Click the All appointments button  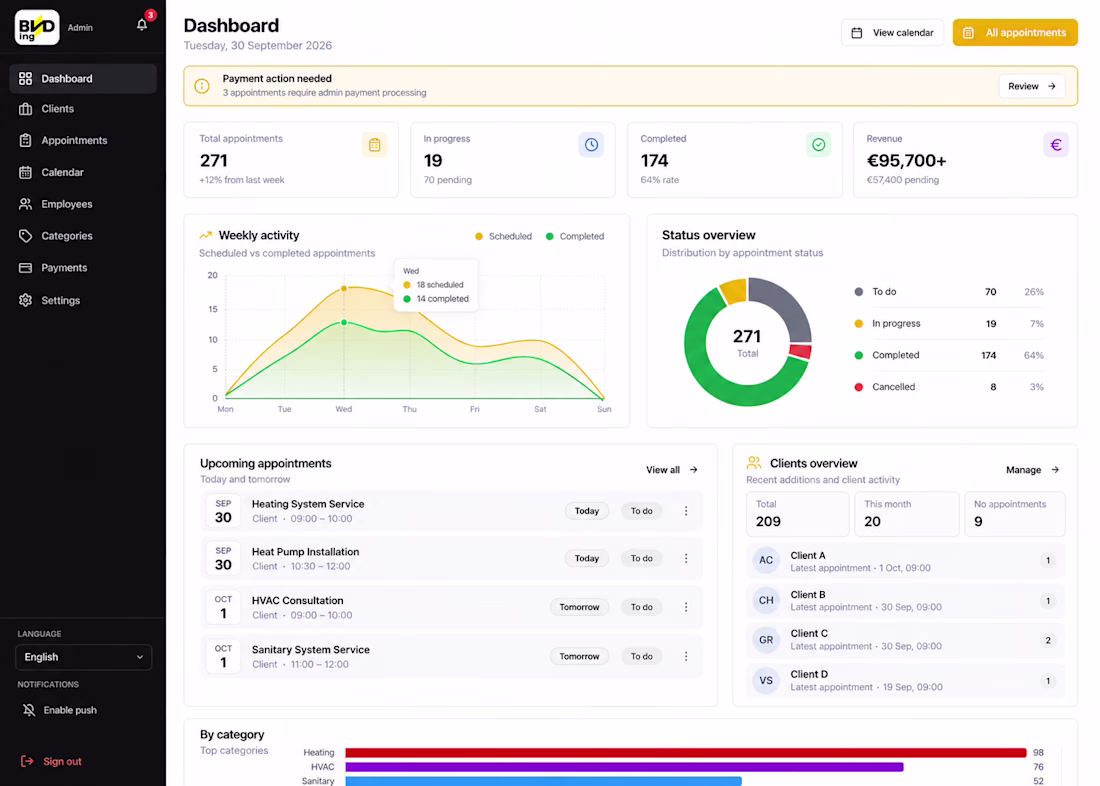1015,32
